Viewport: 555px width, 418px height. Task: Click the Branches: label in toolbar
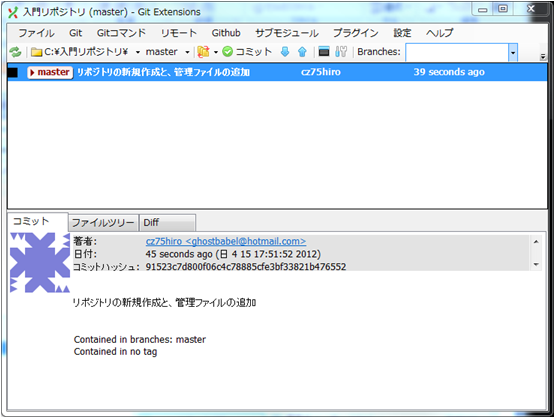[379, 52]
